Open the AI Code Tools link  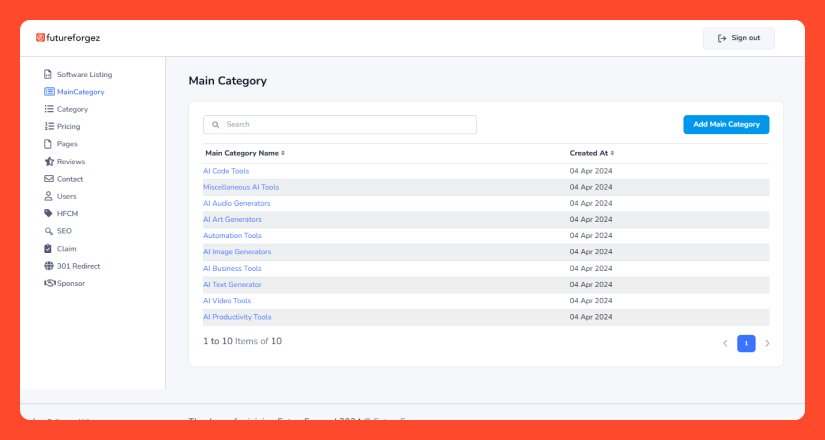(x=226, y=171)
